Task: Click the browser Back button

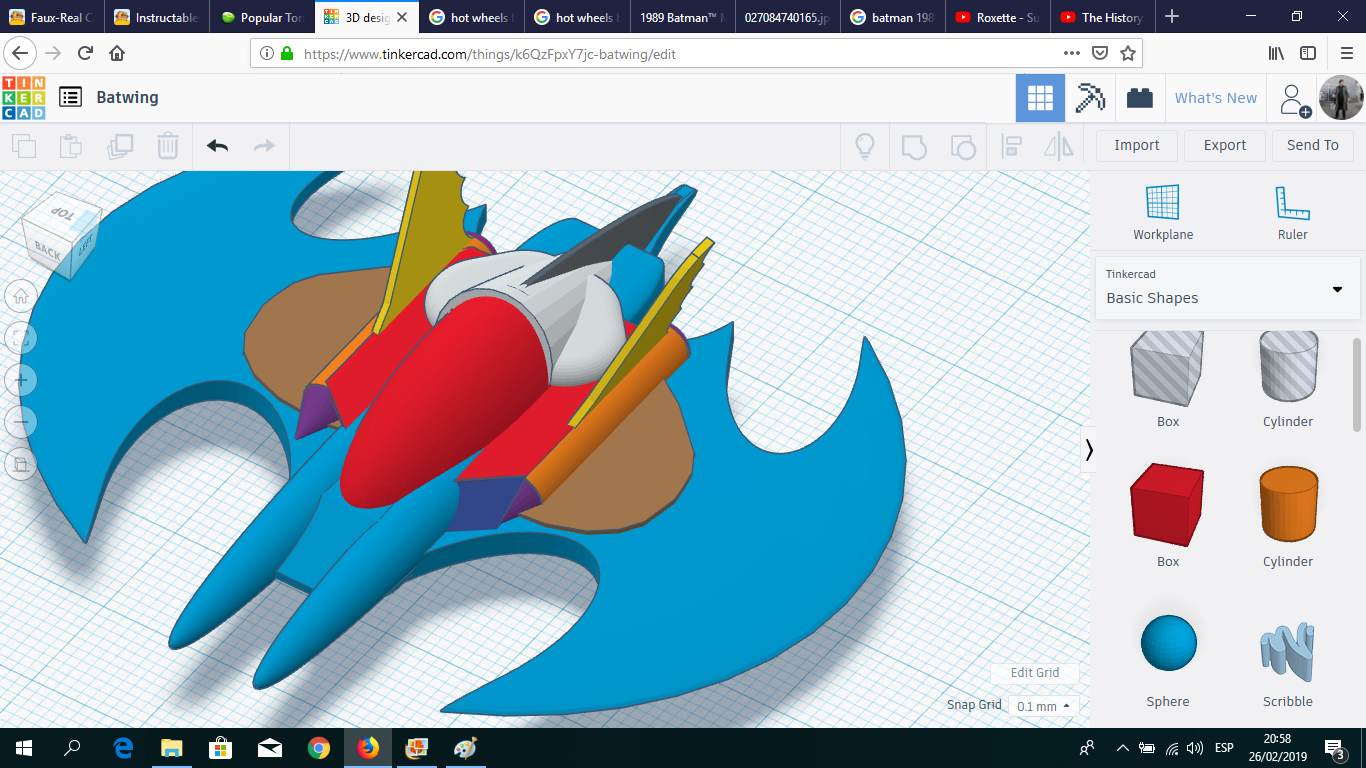Action: [21, 53]
